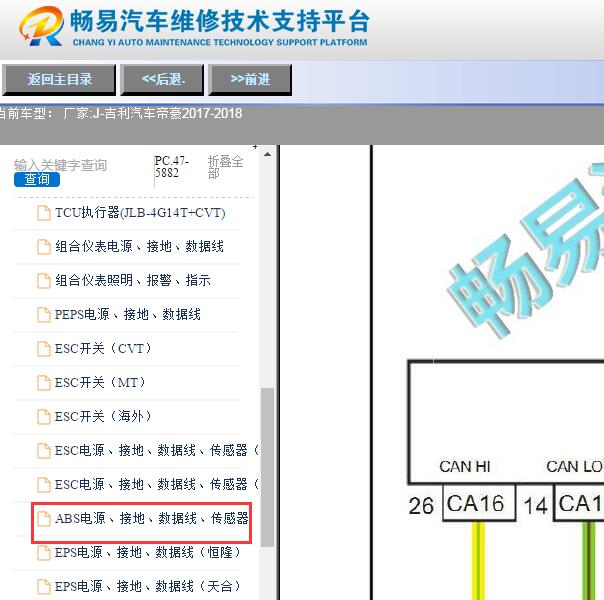Open 组合仪表电源、接地、数据线 item
This screenshot has width=604, height=600.
point(139,246)
